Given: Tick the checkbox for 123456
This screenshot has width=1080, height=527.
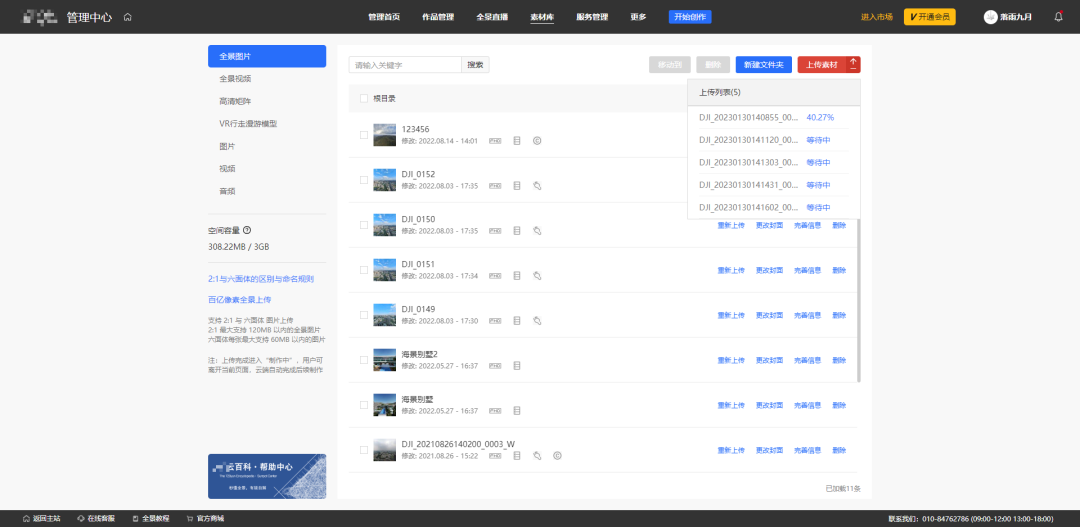Looking at the screenshot, I should (364, 135).
